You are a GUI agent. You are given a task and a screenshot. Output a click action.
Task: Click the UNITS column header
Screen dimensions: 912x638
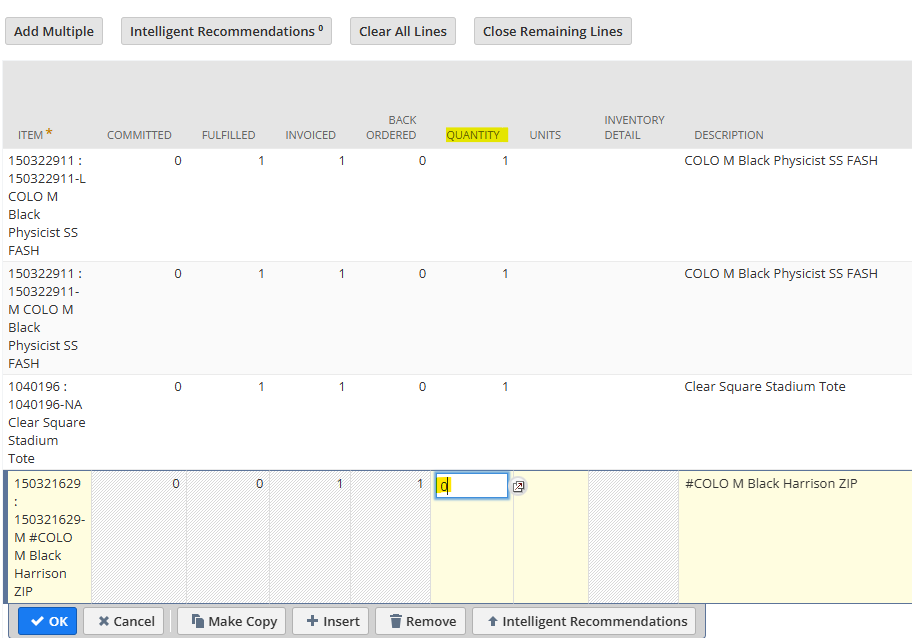tap(545, 135)
